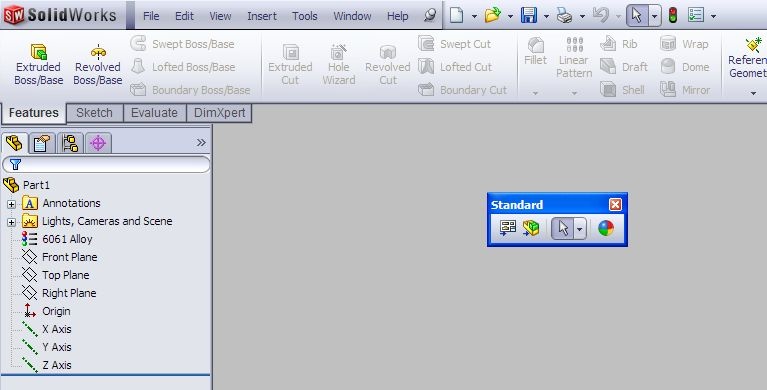Open the DimXpertManager tab

tap(98, 143)
